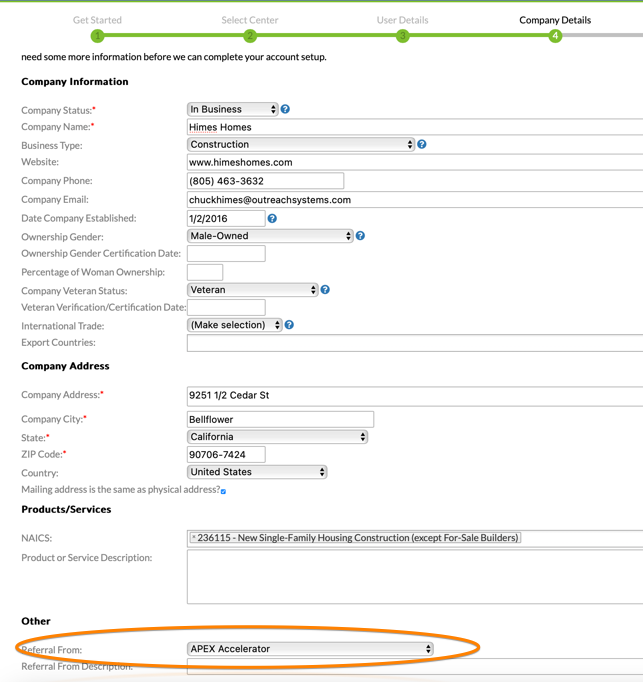Open the State dropdown showing California
This screenshot has height=682, width=643.
pyautogui.click(x=277, y=437)
